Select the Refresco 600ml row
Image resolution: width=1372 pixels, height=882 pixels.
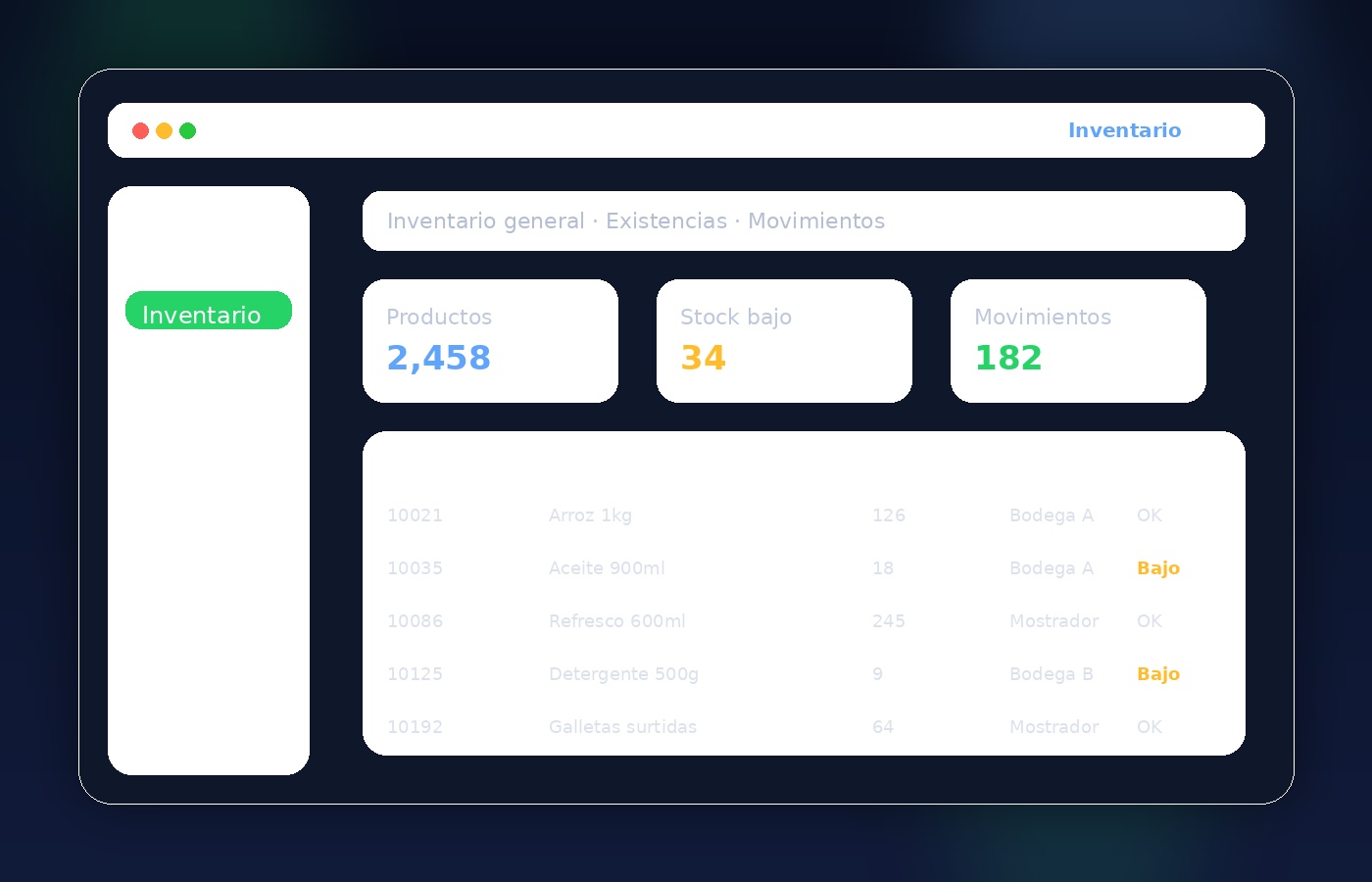pyautogui.click(x=616, y=621)
